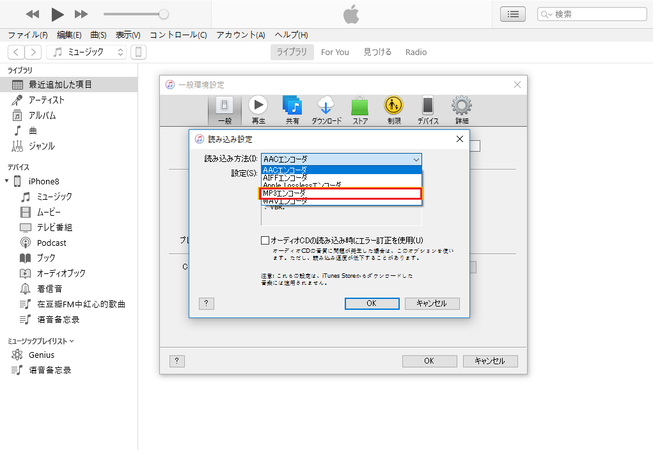Select 最近追加した項目 in the sidebar
653x450 pixels.
point(69,85)
